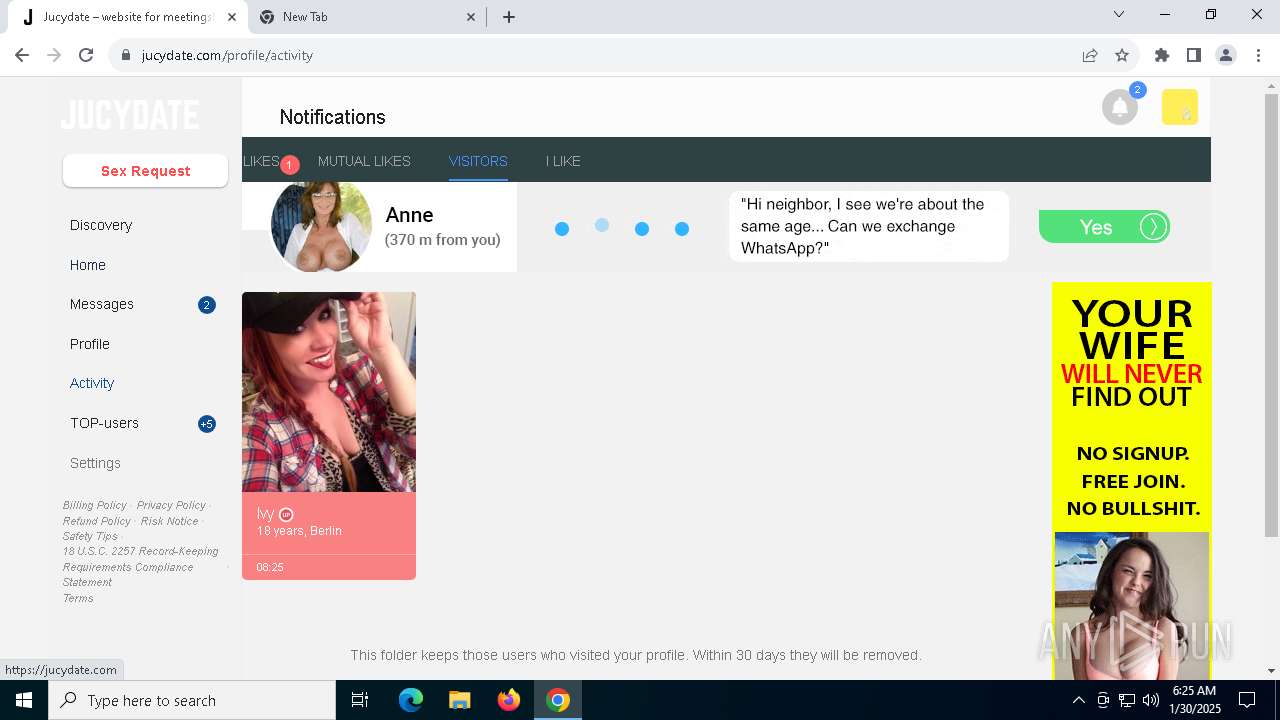The width and height of the screenshot is (1280, 720).
Task: Click Anne name in chat banner
Action: pos(409,215)
